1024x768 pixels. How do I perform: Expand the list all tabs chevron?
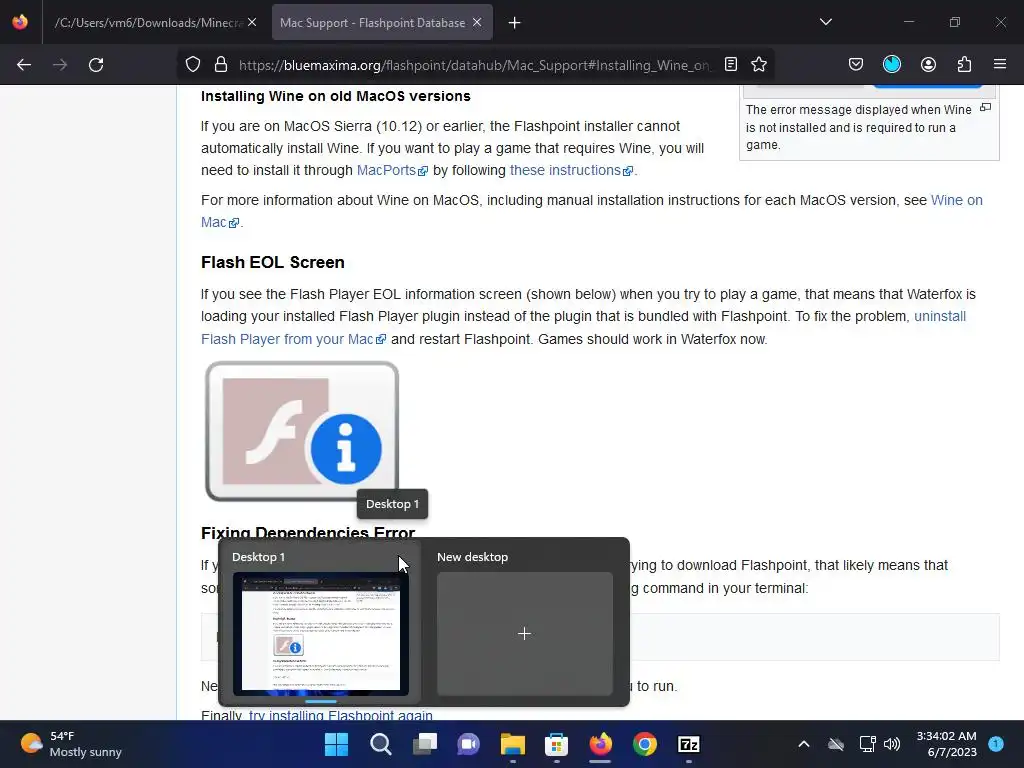tap(826, 22)
